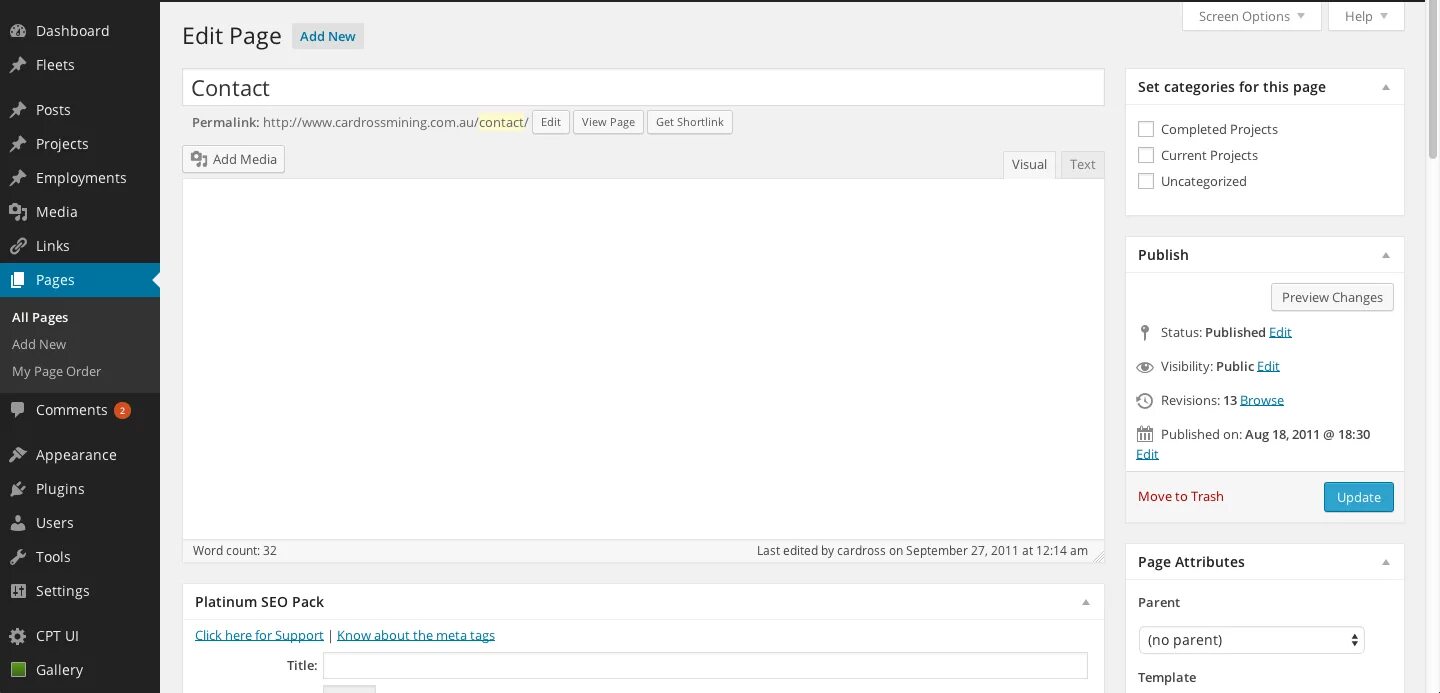1440x693 pixels.
Task: Click the Comments speech bubble icon
Action: coord(18,410)
